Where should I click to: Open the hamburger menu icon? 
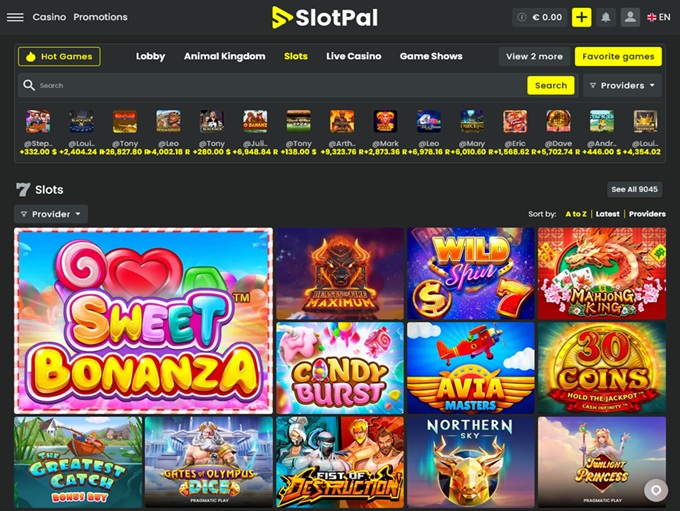click(15, 17)
